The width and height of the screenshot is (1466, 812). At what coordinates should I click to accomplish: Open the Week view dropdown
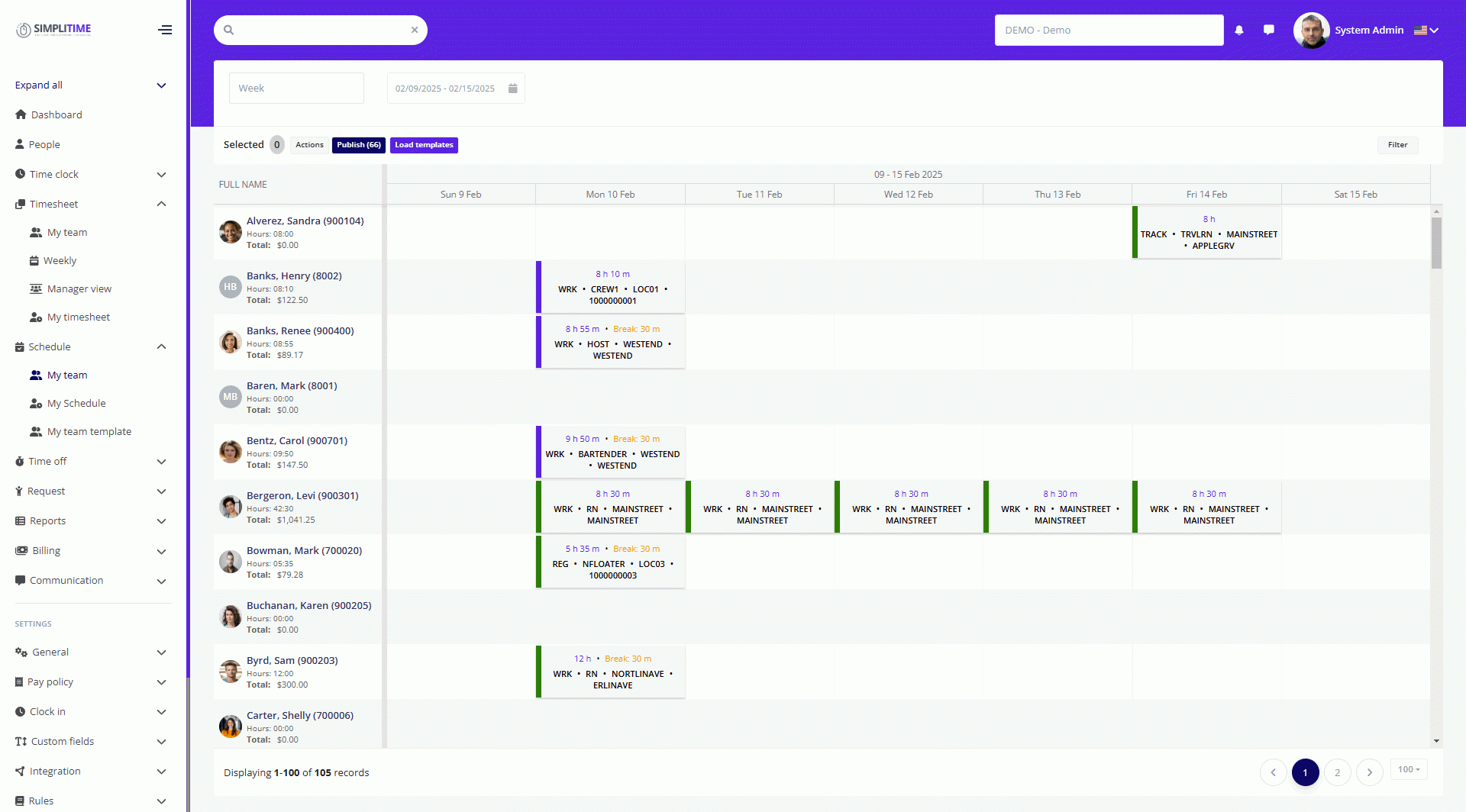(x=296, y=88)
